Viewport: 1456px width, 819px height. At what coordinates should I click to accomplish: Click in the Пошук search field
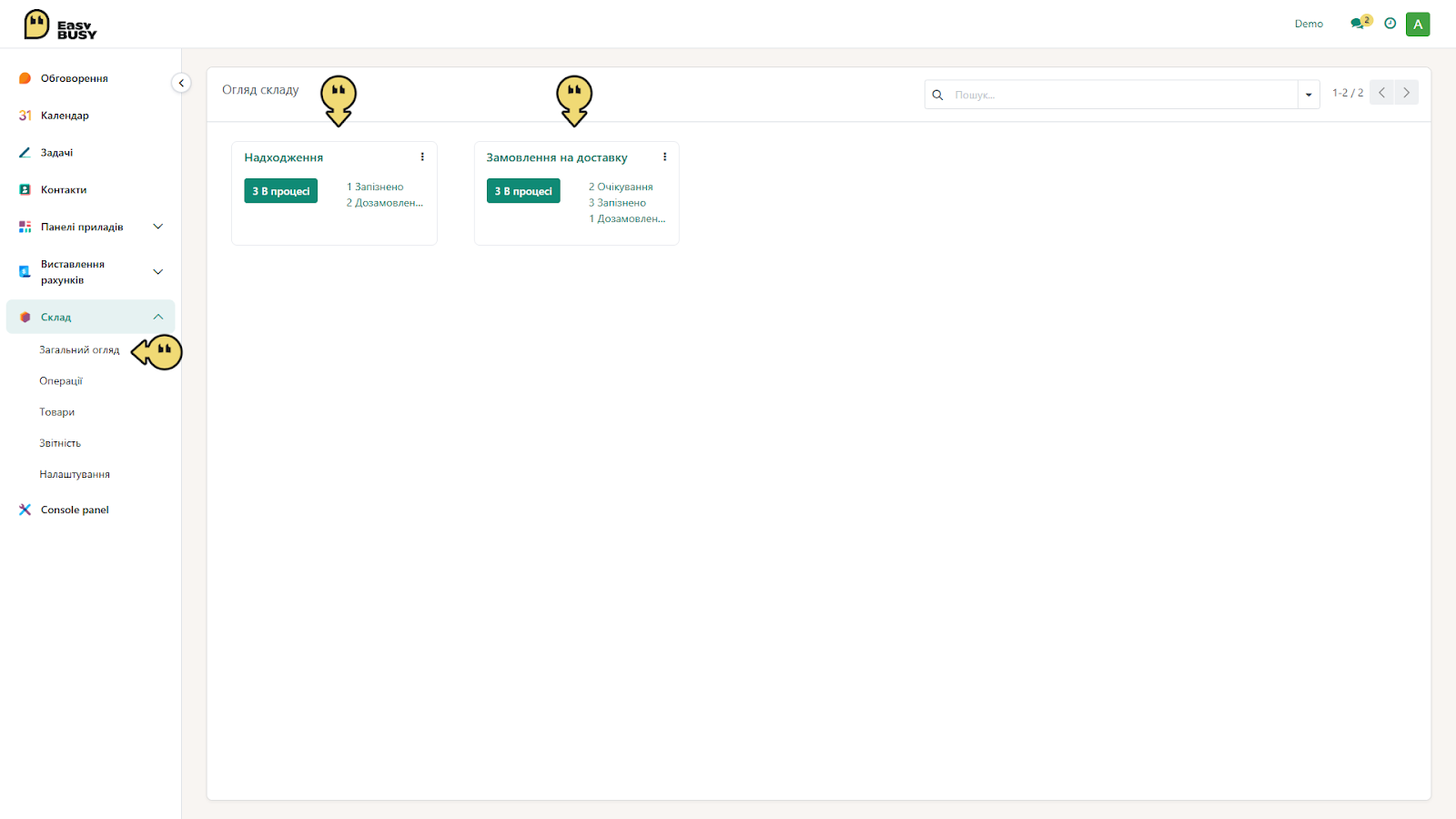[x=1123, y=95]
